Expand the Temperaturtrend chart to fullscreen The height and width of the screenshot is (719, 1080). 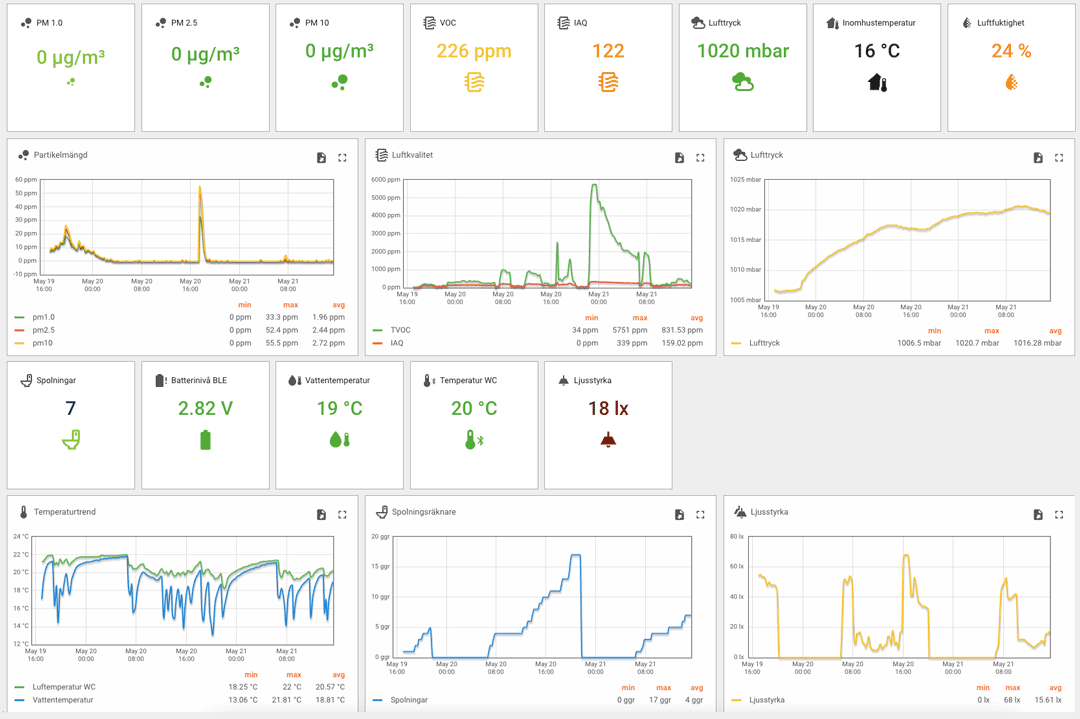click(342, 515)
